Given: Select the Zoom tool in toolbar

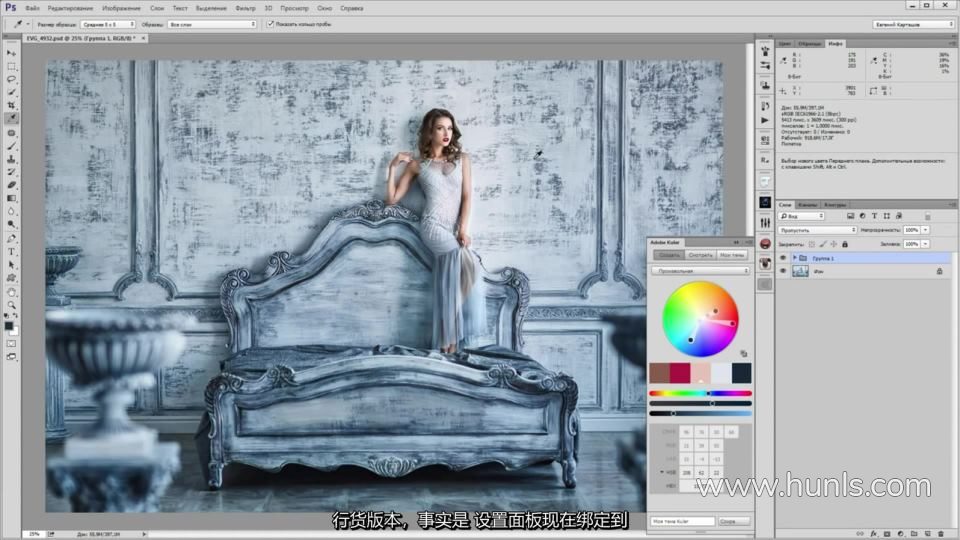Looking at the screenshot, I should (x=12, y=305).
